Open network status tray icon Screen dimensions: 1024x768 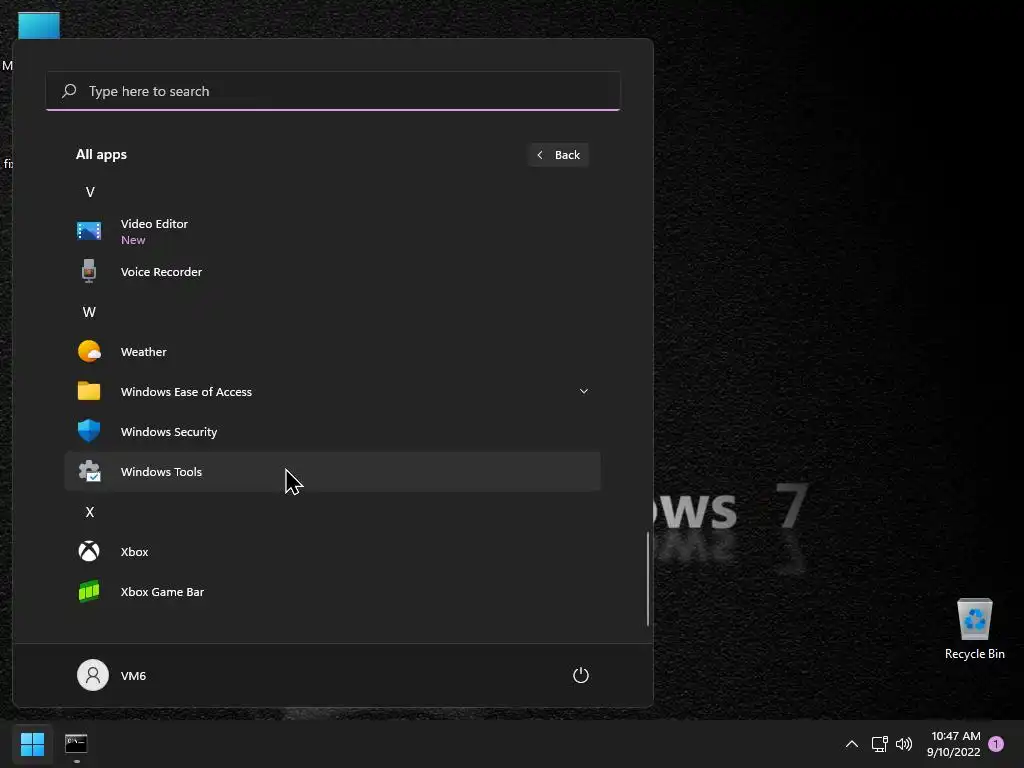coord(879,744)
